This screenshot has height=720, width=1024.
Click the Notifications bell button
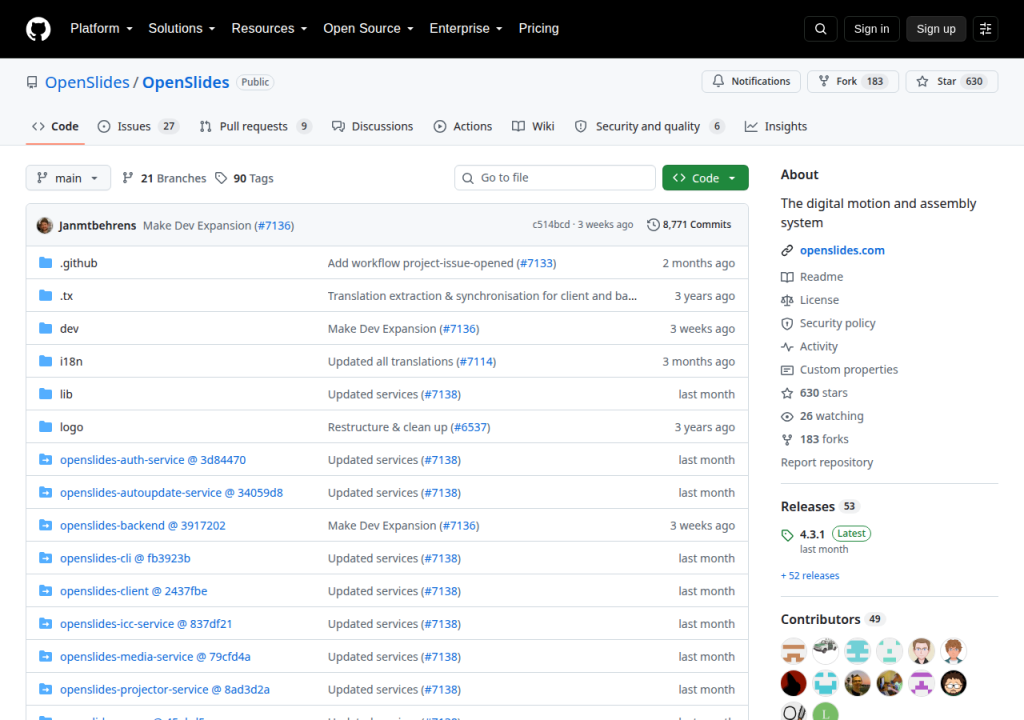click(751, 81)
